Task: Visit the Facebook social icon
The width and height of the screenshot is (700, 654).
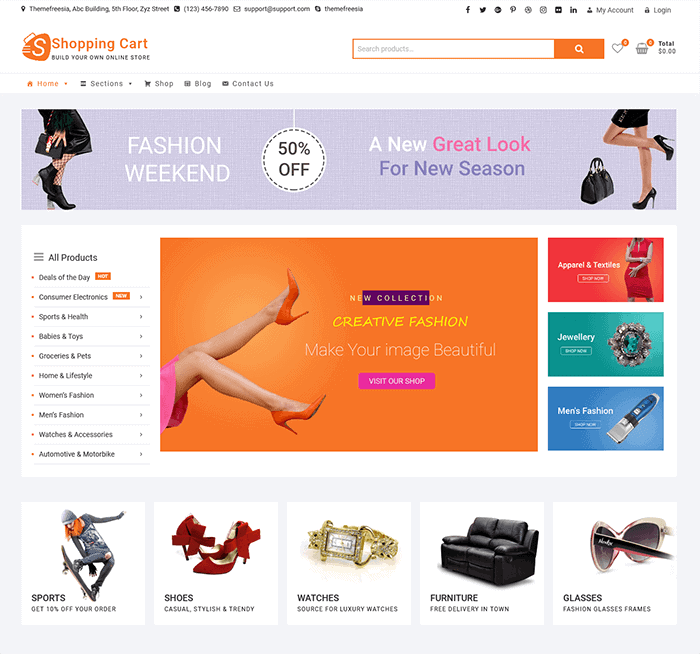Action: point(467,10)
